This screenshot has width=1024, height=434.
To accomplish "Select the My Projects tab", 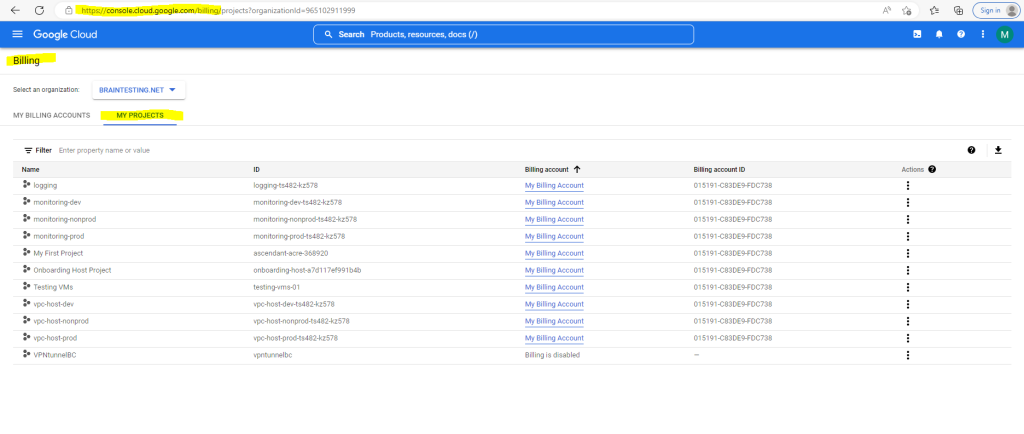I will pyautogui.click(x=140, y=116).
